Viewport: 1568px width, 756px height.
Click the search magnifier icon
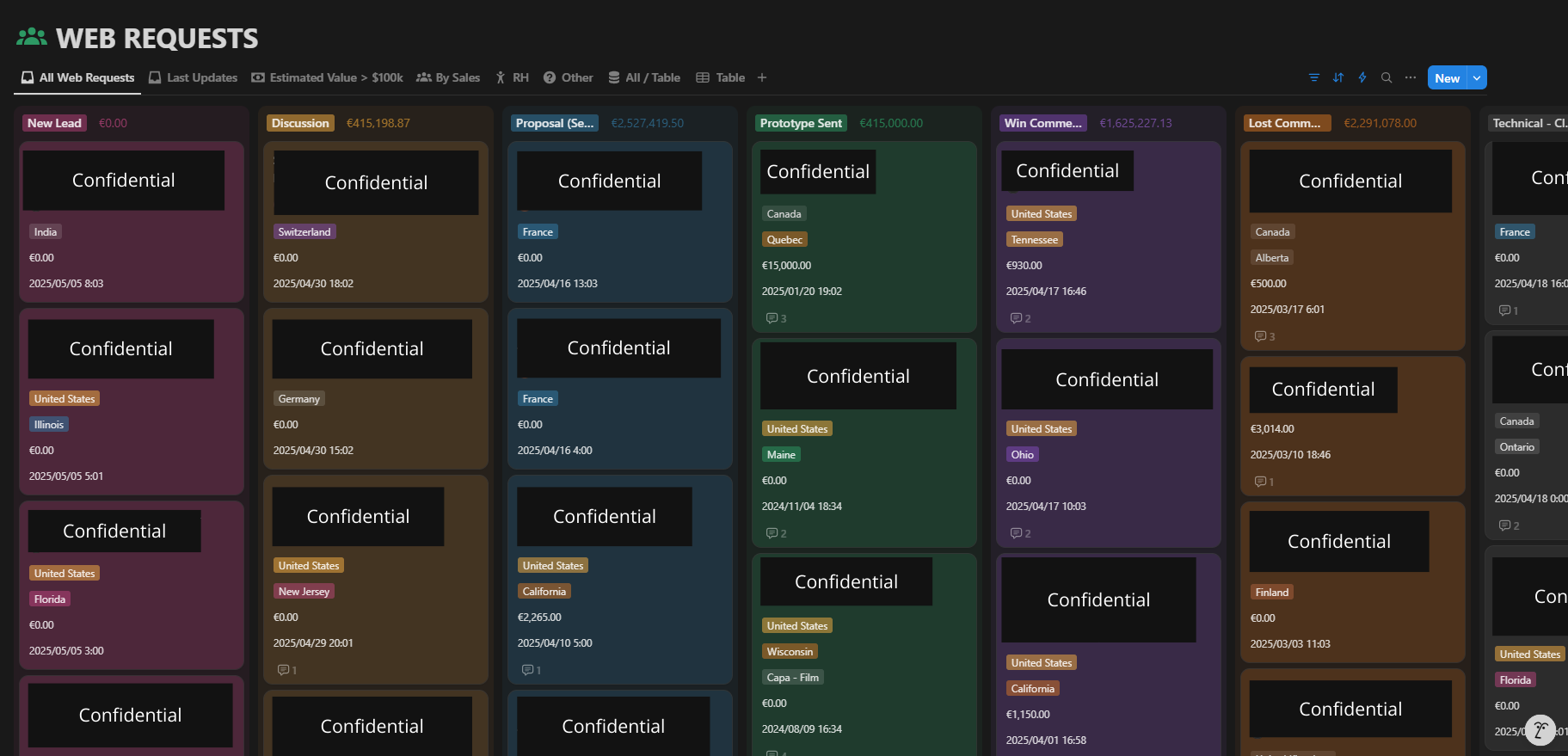click(1386, 77)
